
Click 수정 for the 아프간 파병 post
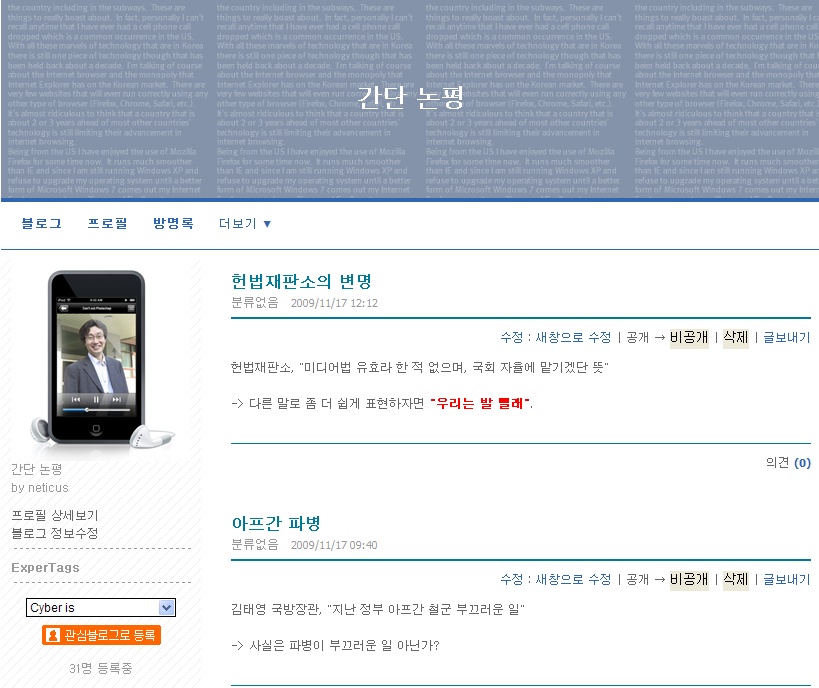pyautogui.click(x=511, y=579)
